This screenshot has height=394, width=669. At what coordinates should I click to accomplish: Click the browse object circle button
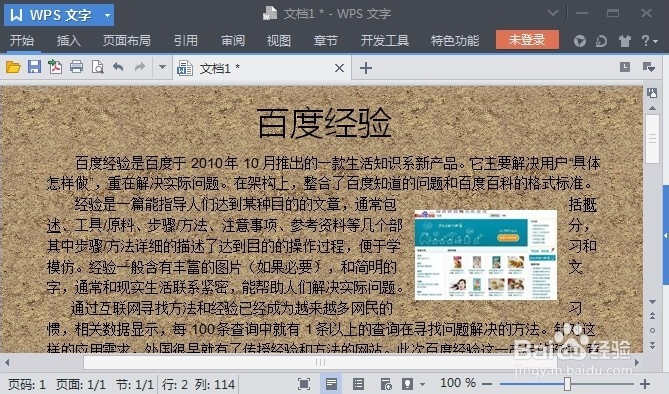click(x=652, y=330)
